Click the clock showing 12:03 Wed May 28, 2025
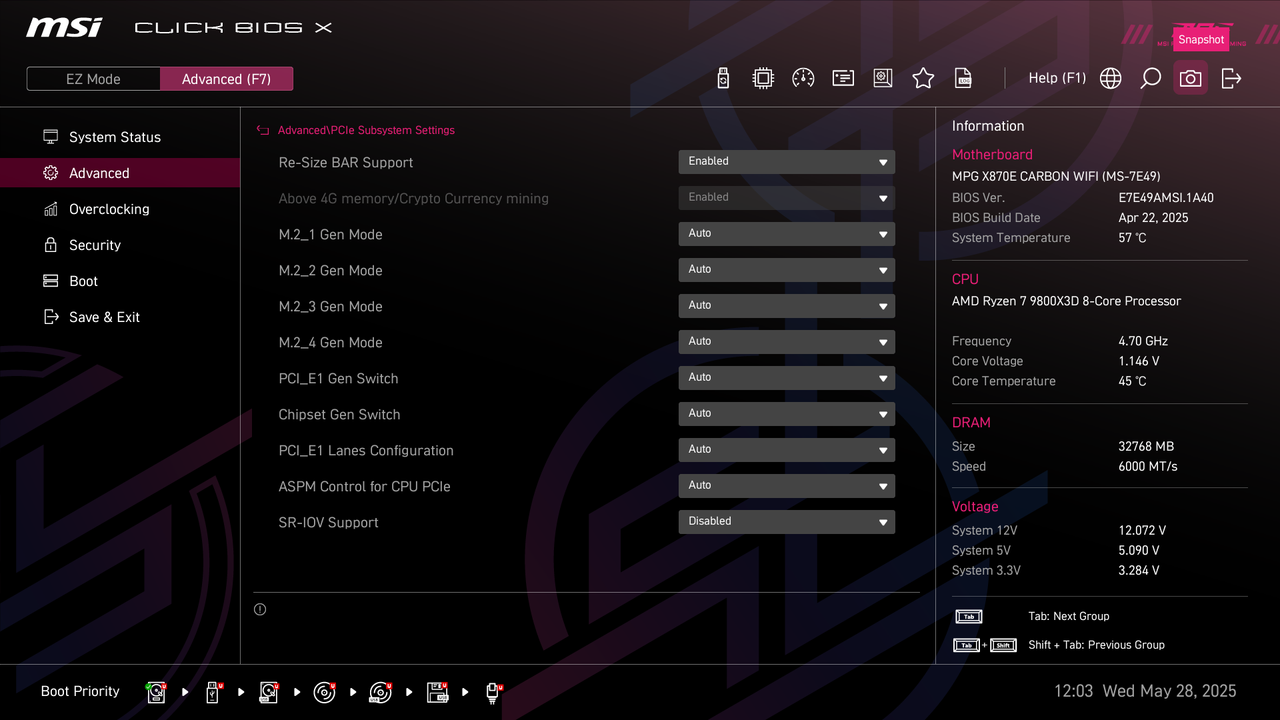The height and width of the screenshot is (720, 1280). pos(1145,691)
